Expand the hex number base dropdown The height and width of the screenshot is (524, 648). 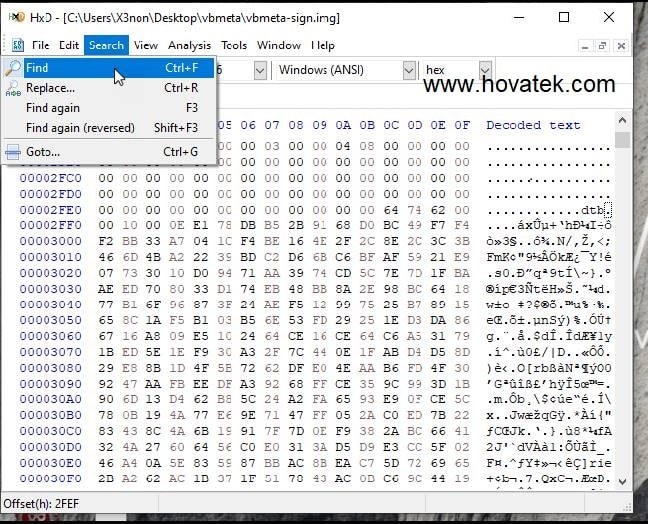[485, 69]
